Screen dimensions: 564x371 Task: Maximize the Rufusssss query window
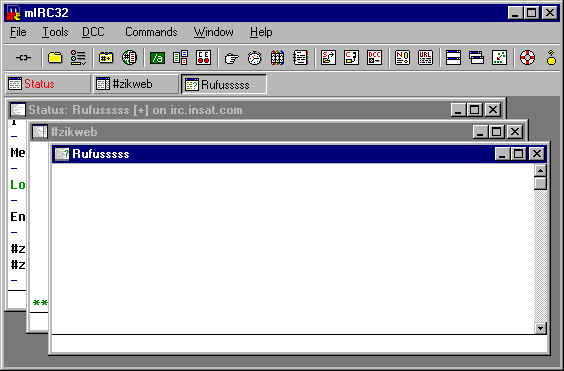518,154
